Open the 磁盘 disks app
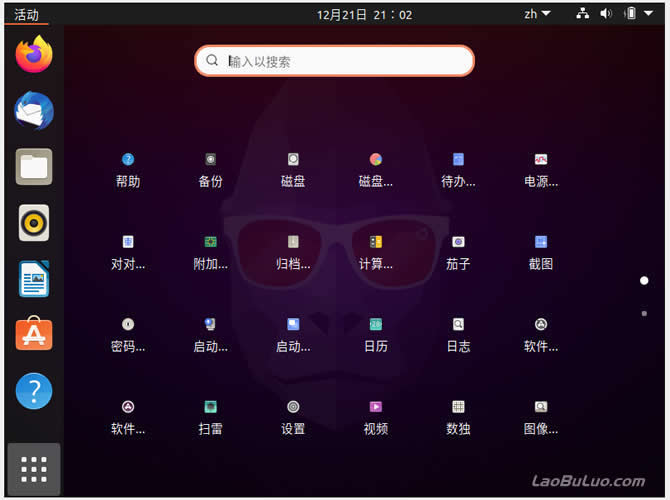This screenshot has height=500, width=670. point(293,171)
